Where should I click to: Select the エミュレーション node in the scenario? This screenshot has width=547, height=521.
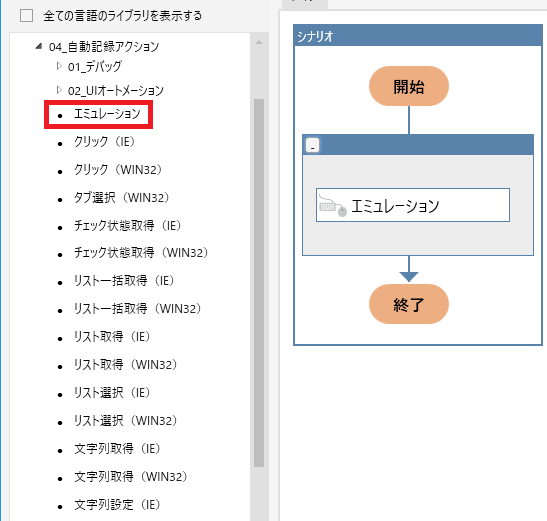tap(413, 205)
